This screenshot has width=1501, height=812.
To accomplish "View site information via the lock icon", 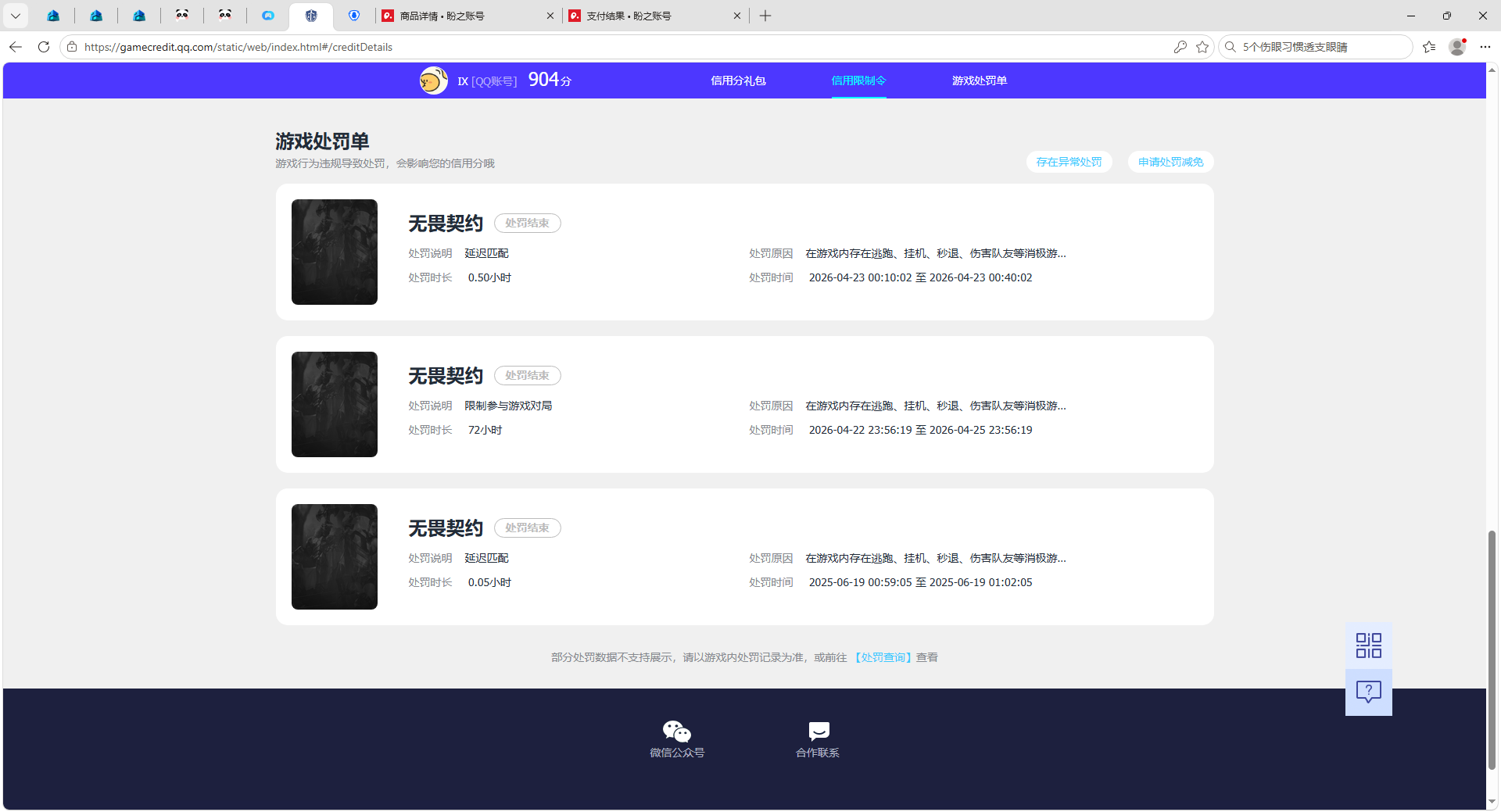I will click(x=72, y=47).
